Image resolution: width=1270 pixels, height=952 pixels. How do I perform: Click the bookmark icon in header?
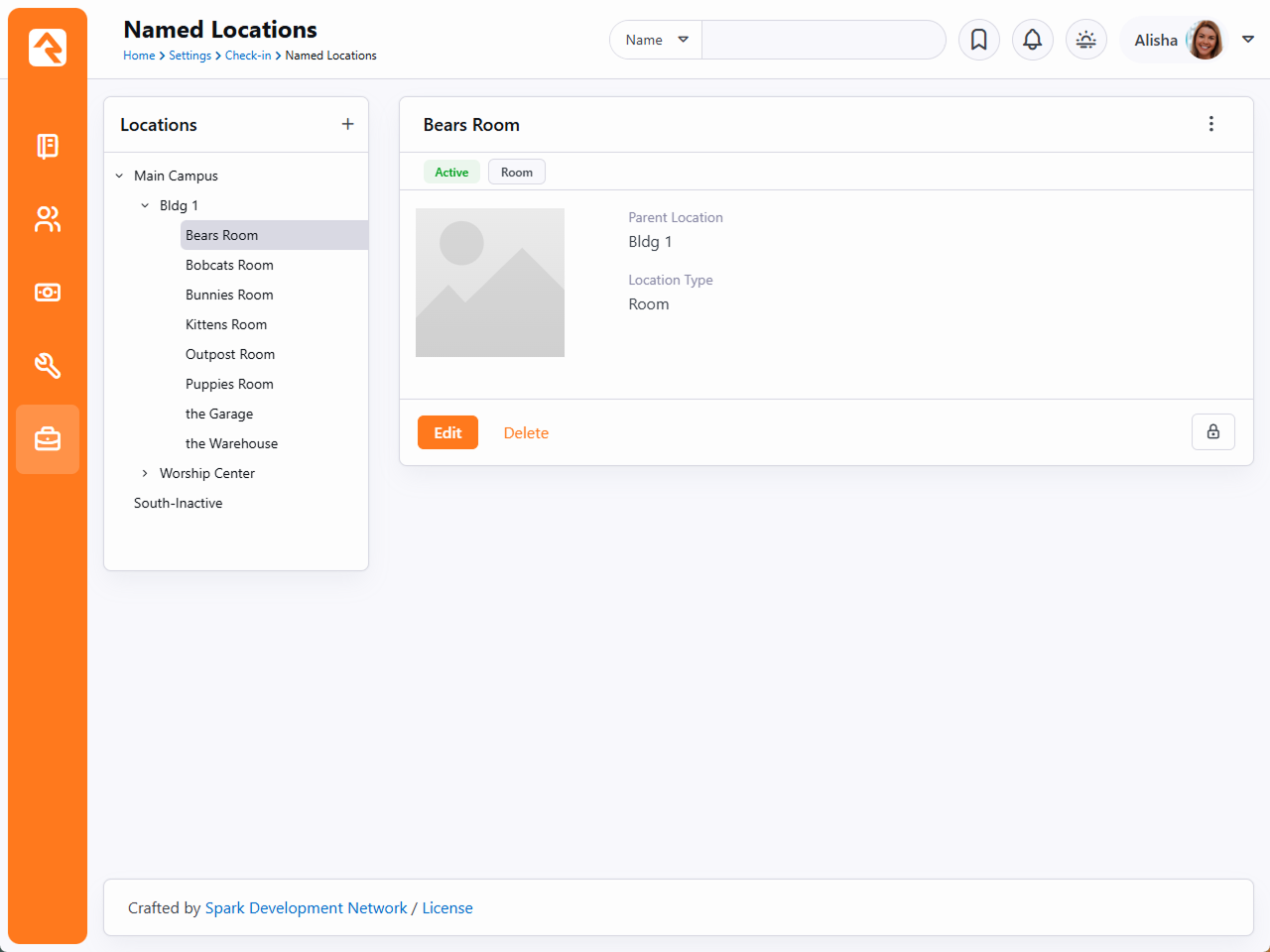(x=978, y=40)
